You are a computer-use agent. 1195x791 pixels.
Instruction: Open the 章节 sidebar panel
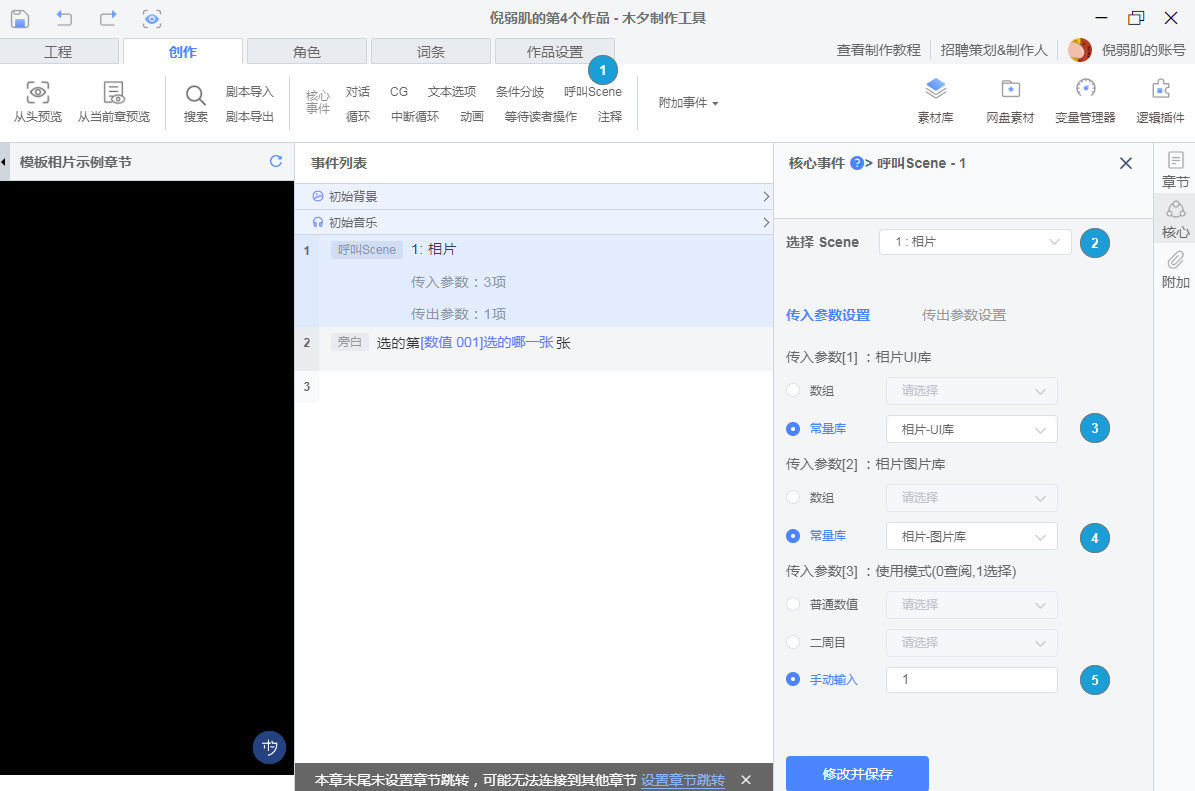tap(1175, 169)
